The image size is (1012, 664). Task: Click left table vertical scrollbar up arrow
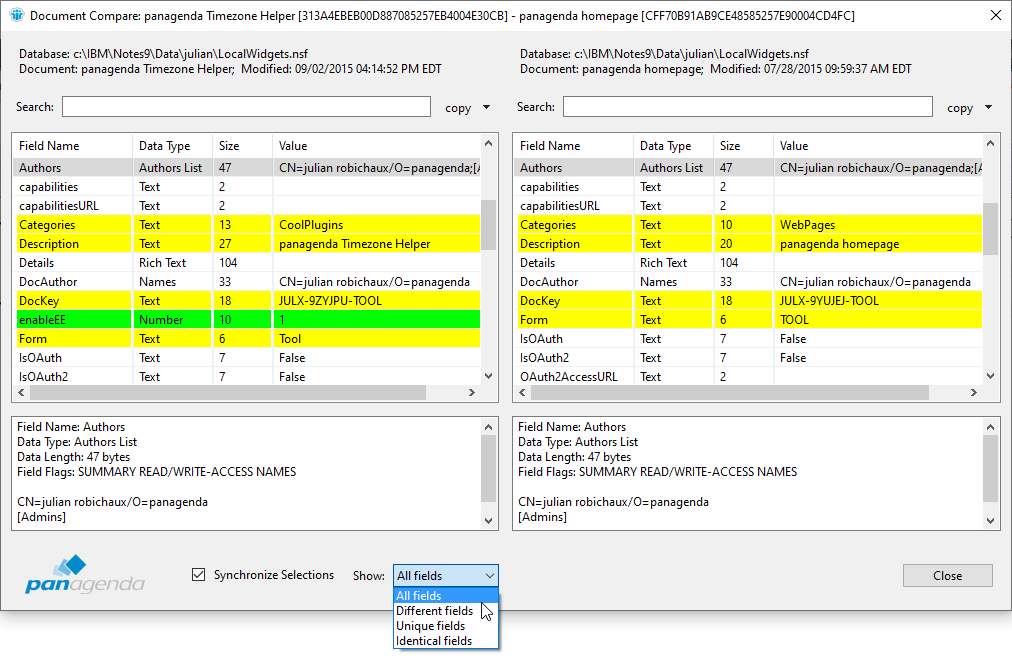click(489, 143)
